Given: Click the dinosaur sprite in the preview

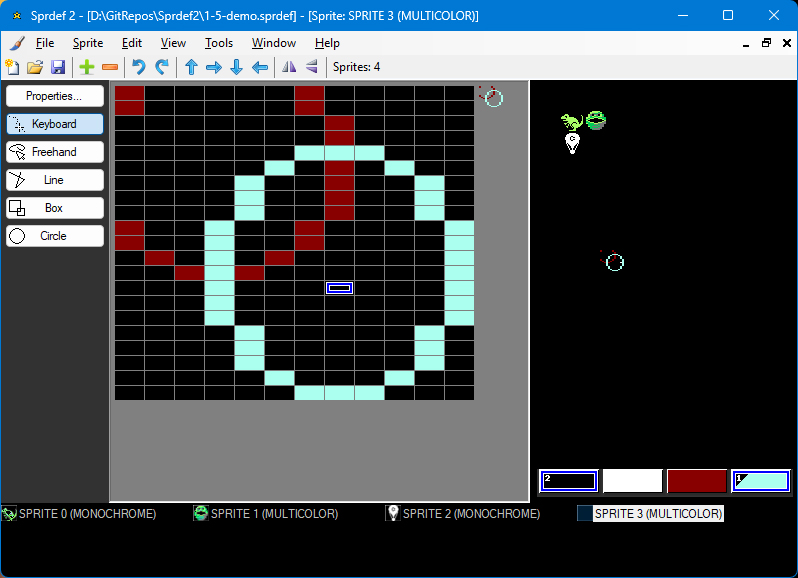Looking at the screenshot, I should pyautogui.click(x=572, y=122).
